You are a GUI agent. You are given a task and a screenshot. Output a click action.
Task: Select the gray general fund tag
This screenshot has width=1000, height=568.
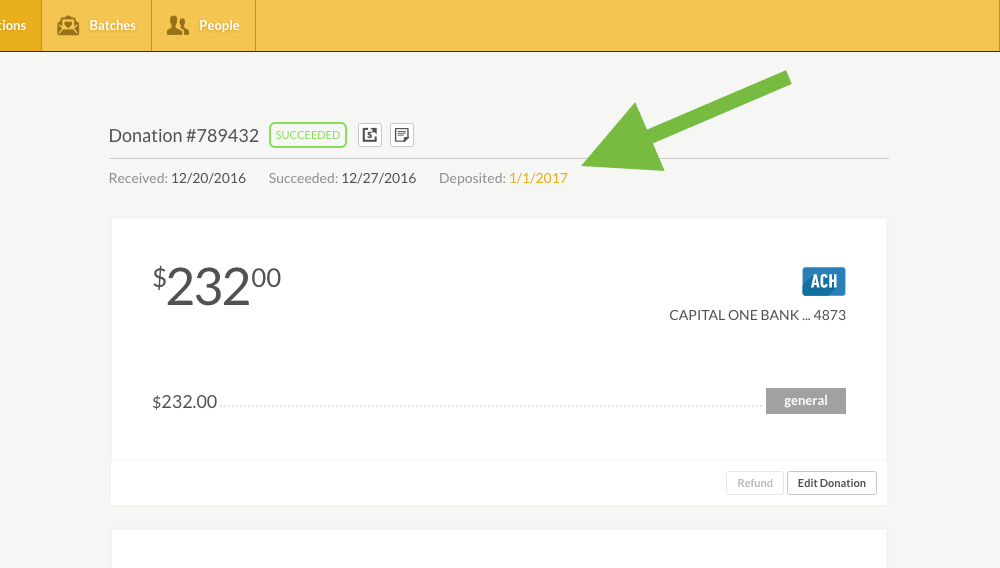(805, 401)
